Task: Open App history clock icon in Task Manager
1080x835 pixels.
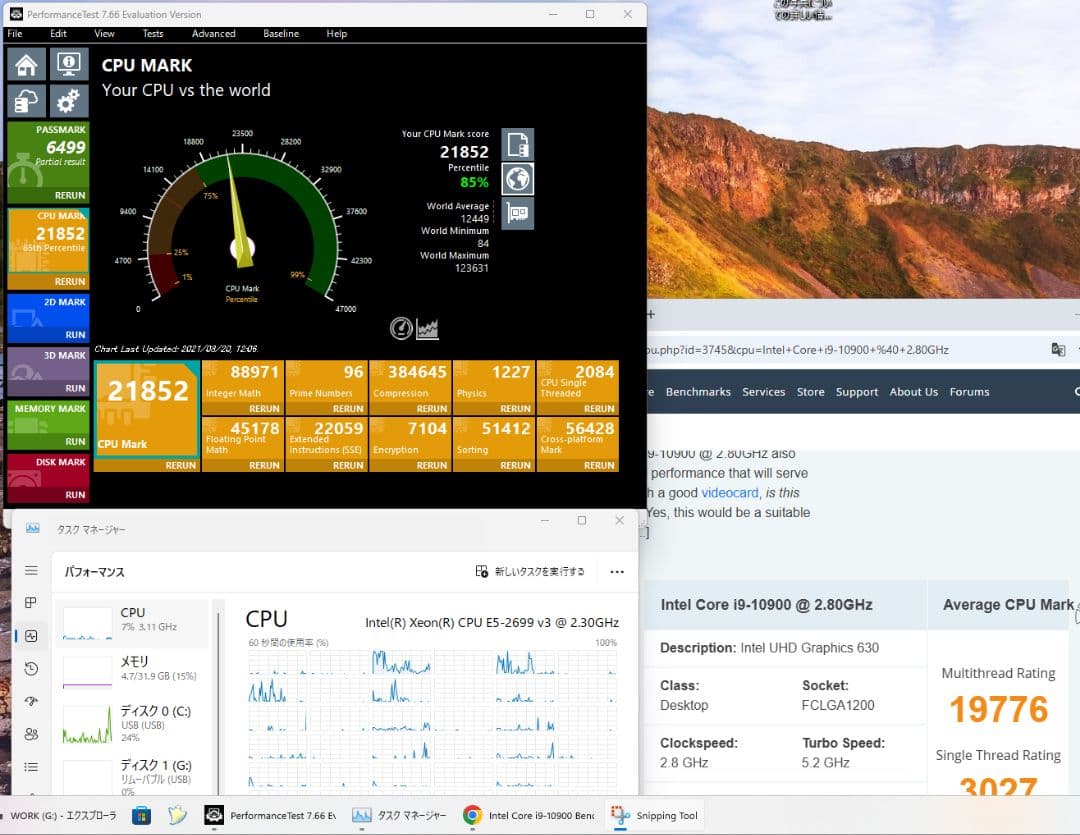Action: click(x=30, y=668)
